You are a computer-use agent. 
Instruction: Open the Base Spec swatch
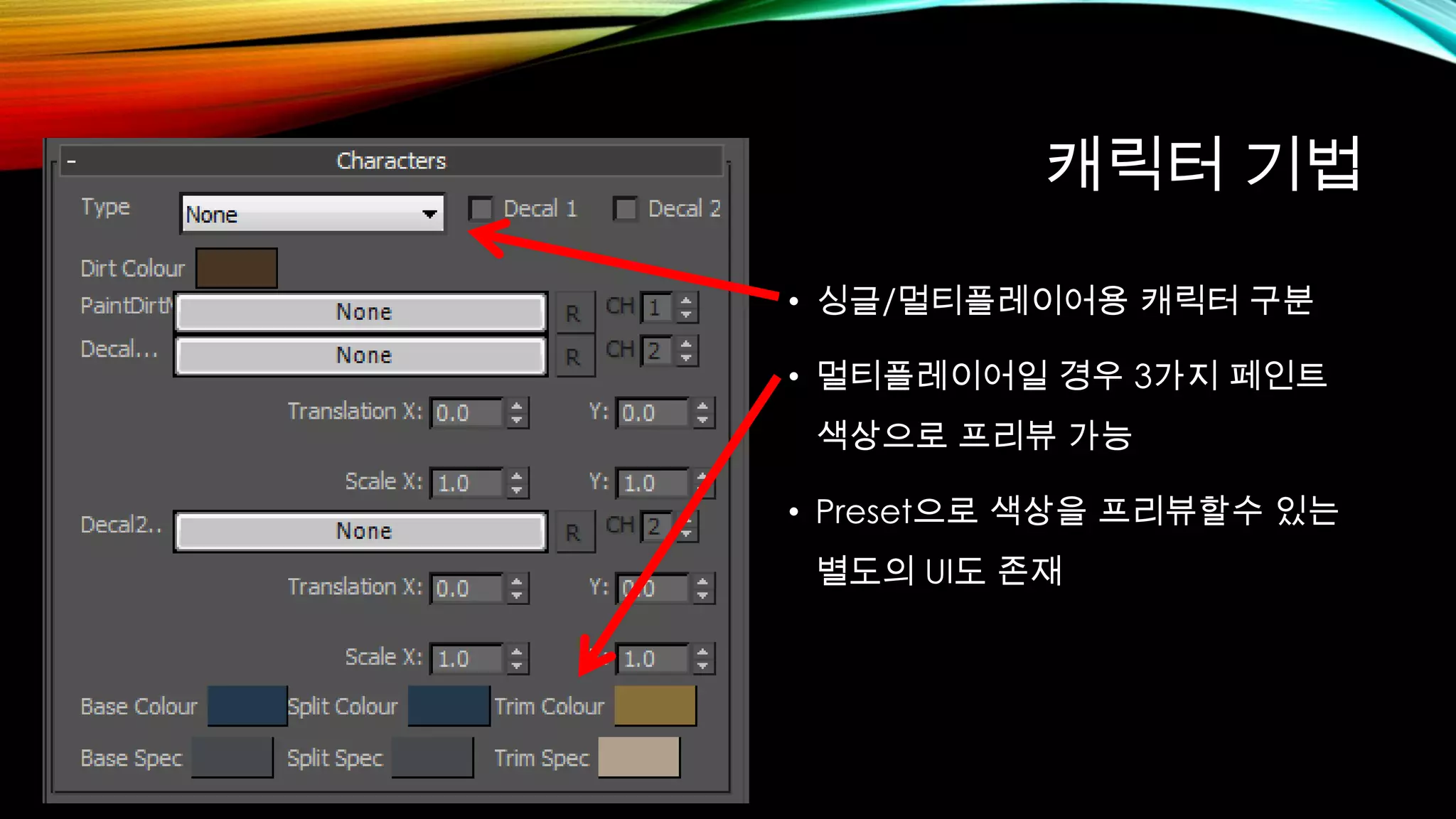pos(232,758)
